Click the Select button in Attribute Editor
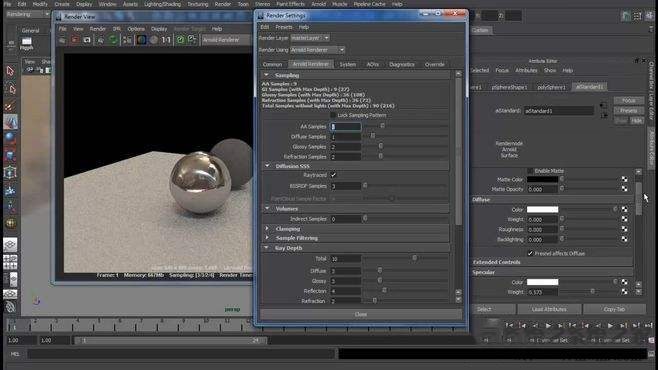Screen dimensions: 658x370 (484, 309)
